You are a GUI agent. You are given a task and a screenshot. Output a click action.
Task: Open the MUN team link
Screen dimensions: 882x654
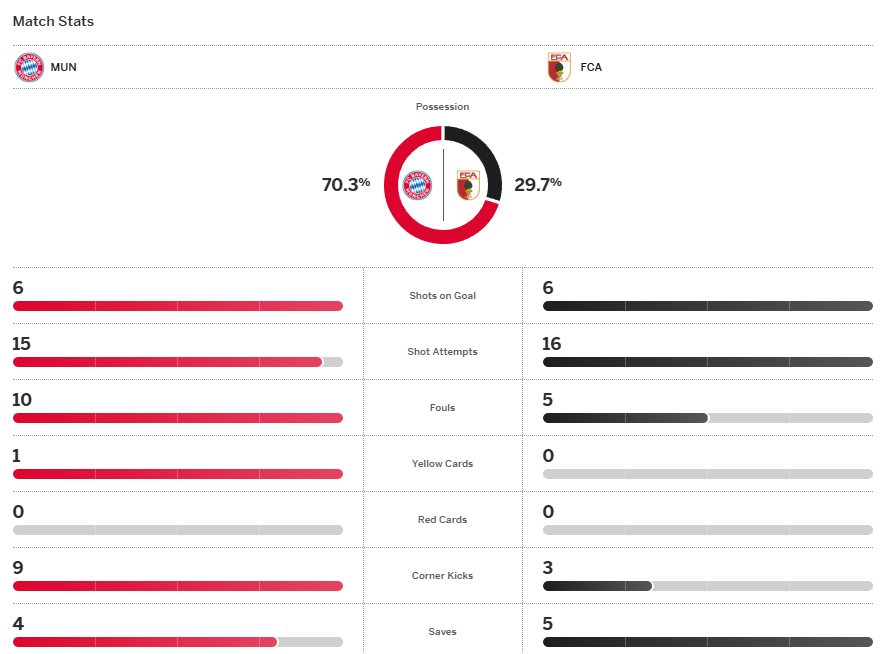(x=62, y=68)
